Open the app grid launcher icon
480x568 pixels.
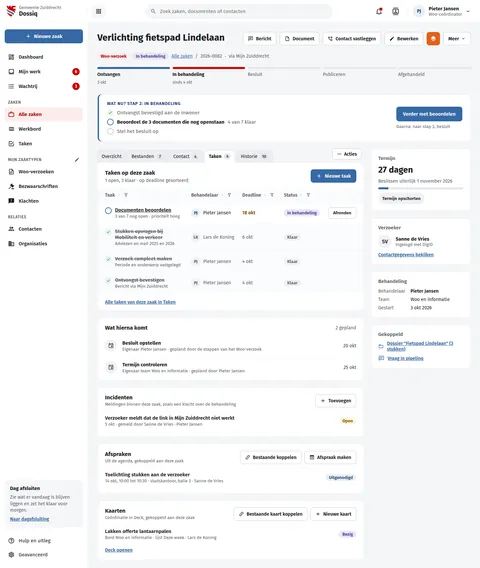coord(99,12)
